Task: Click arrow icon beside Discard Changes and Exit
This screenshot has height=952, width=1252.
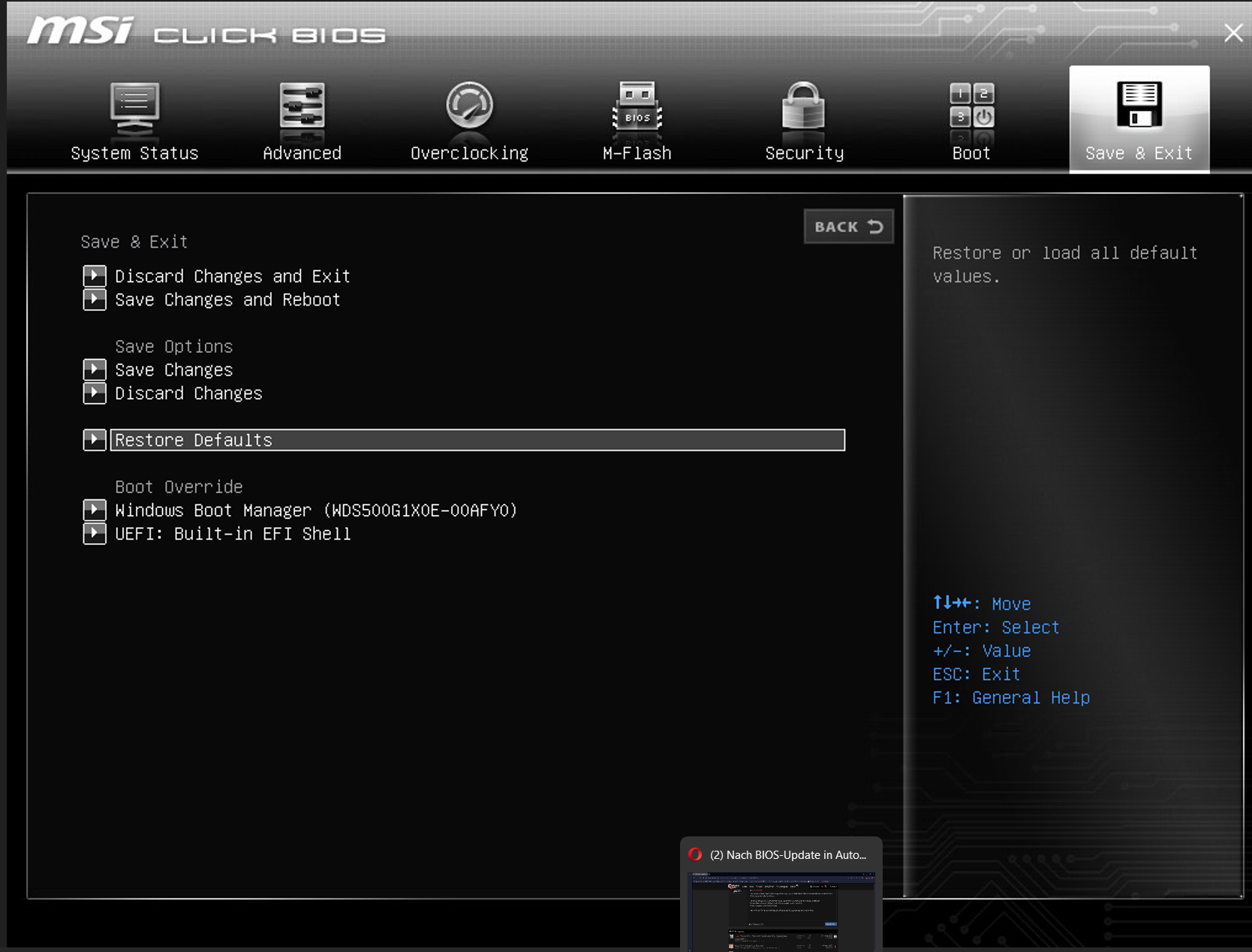Action: [95, 276]
